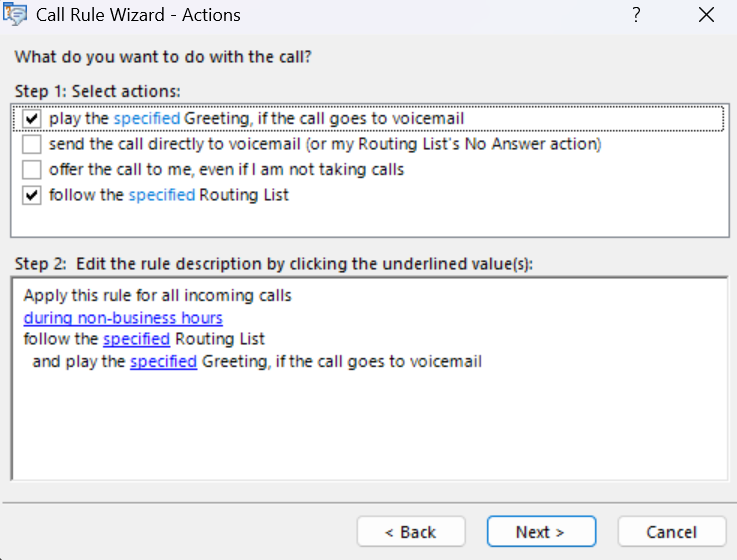Cancel the call rule wizard
Viewport: 737px width, 560px height.
(x=671, y=532)
